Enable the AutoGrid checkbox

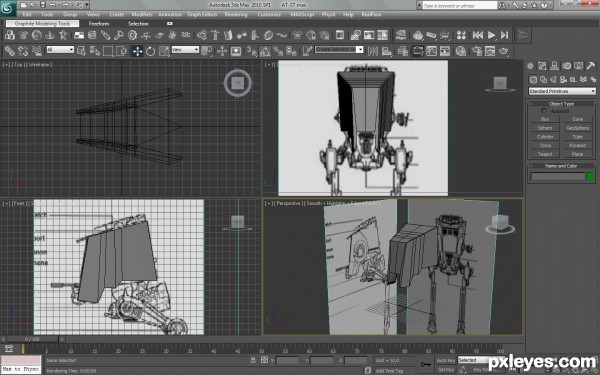(x=544, y=111)
